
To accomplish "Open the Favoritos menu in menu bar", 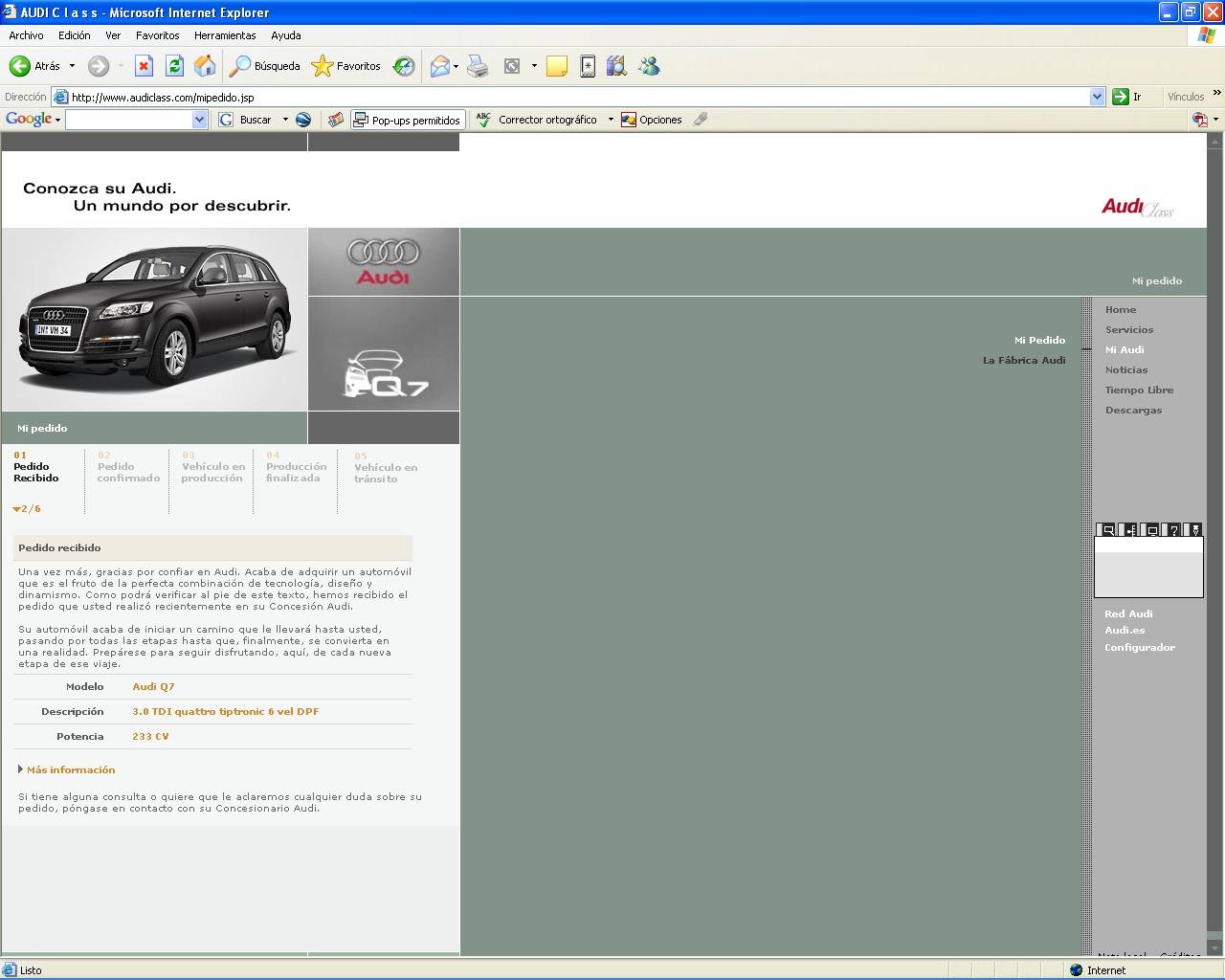I will point(158,35).
